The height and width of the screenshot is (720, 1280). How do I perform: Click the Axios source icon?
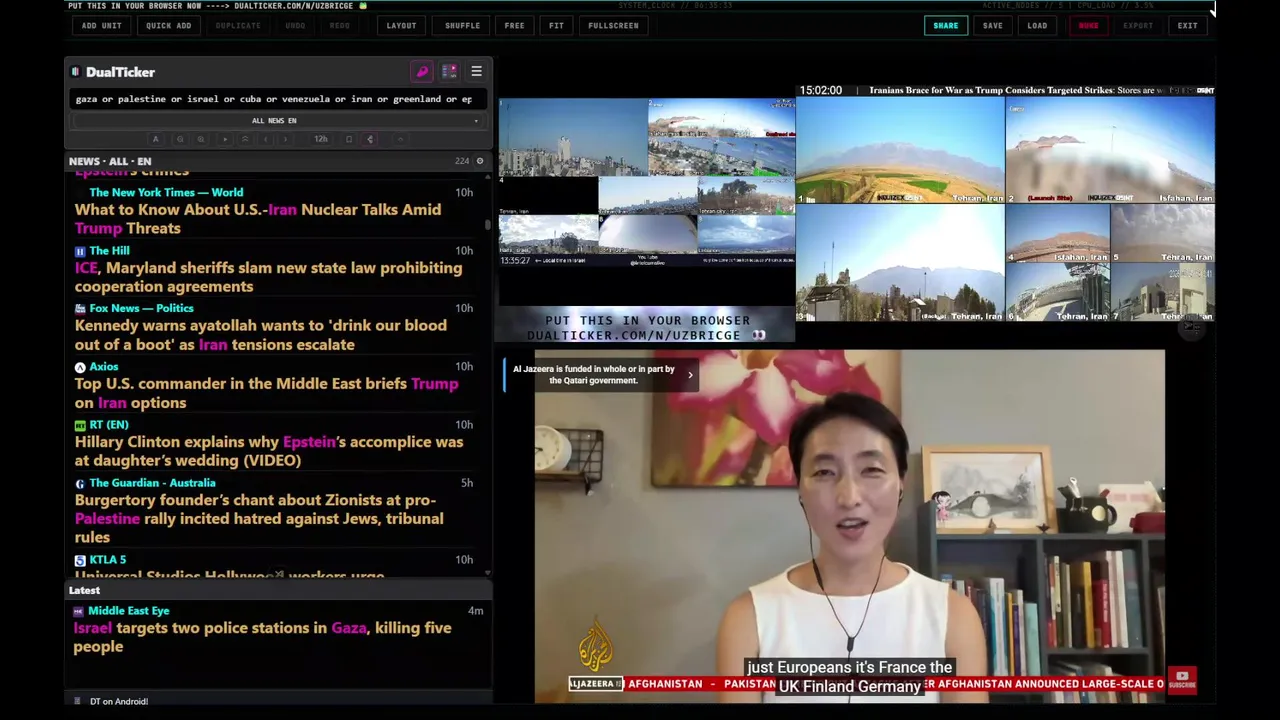click(80, 367)
